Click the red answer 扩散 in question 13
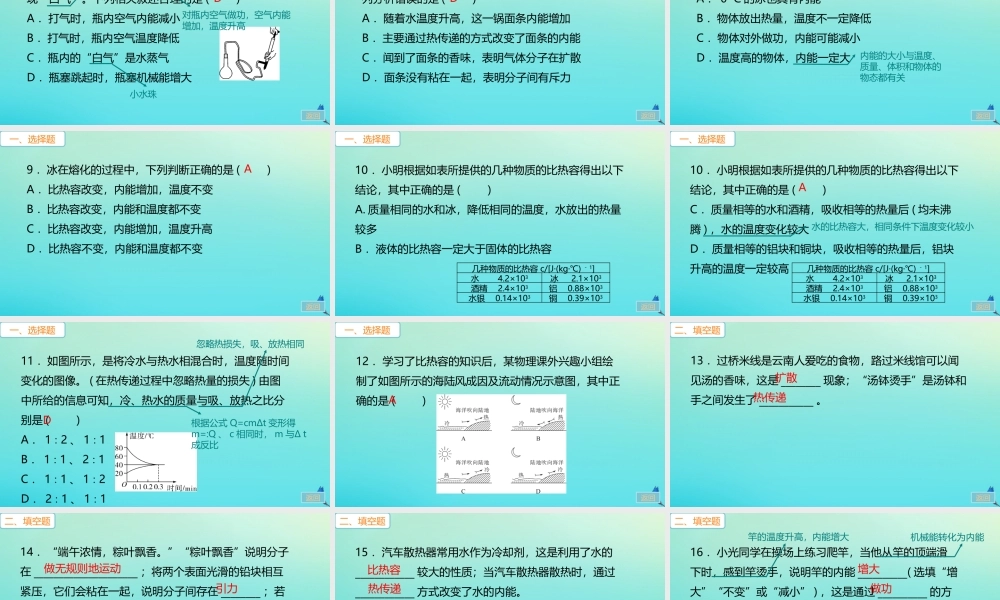 point(787,377)
